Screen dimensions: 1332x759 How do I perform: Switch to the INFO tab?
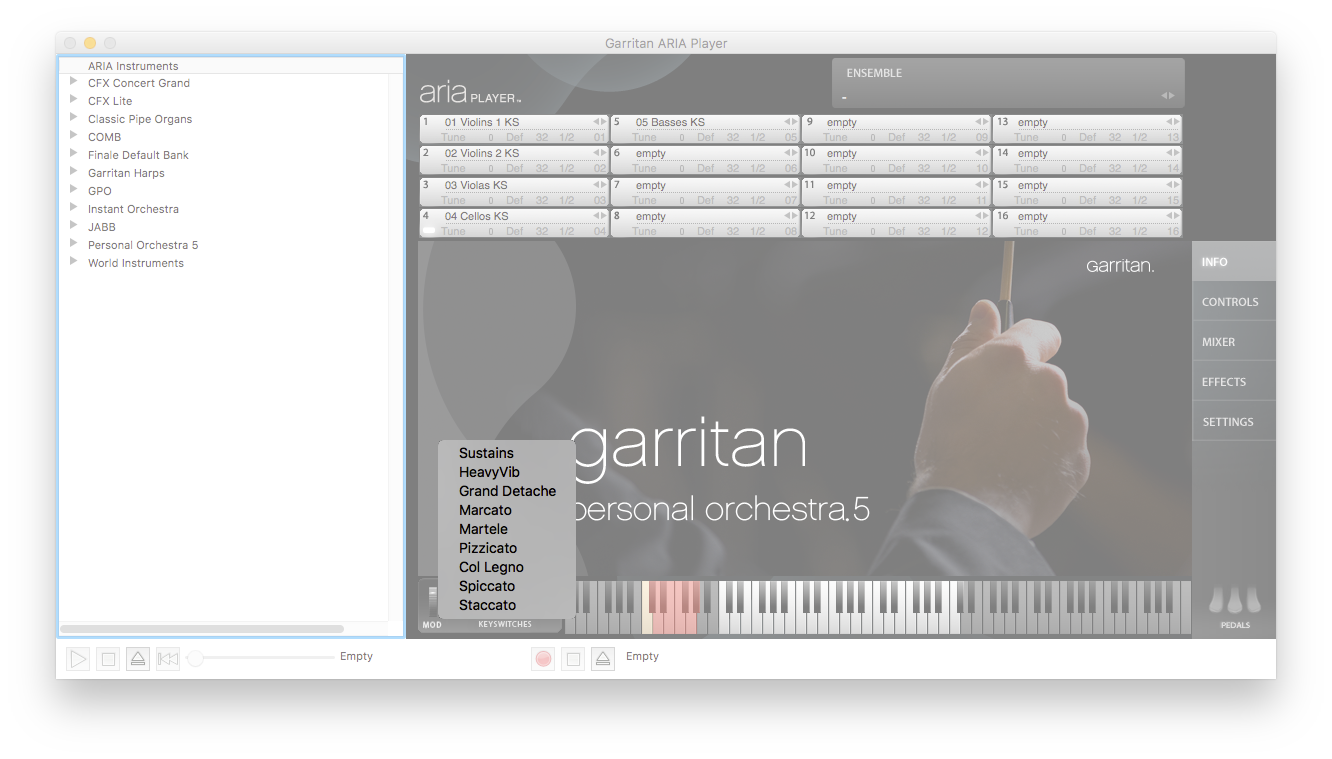coord(1234,262)
